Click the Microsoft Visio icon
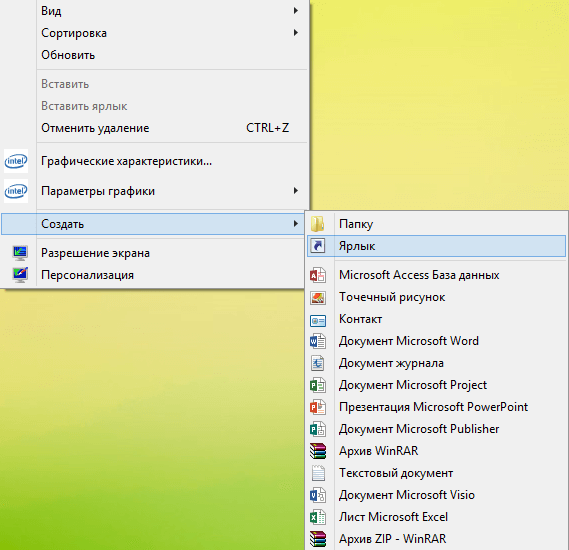The width and height of the screenshot is (569, 550). click(x=318, y=495)
